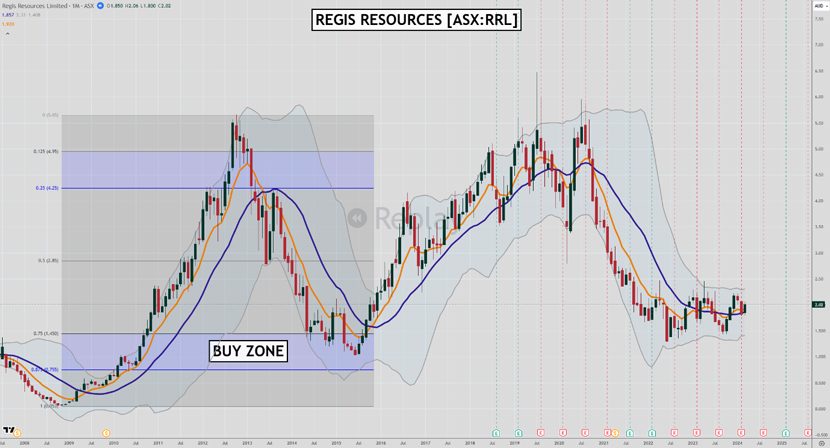Click the orange S marker near 2021
The width and height of the screenshot is (830, 448).
(x=615, y=433)
